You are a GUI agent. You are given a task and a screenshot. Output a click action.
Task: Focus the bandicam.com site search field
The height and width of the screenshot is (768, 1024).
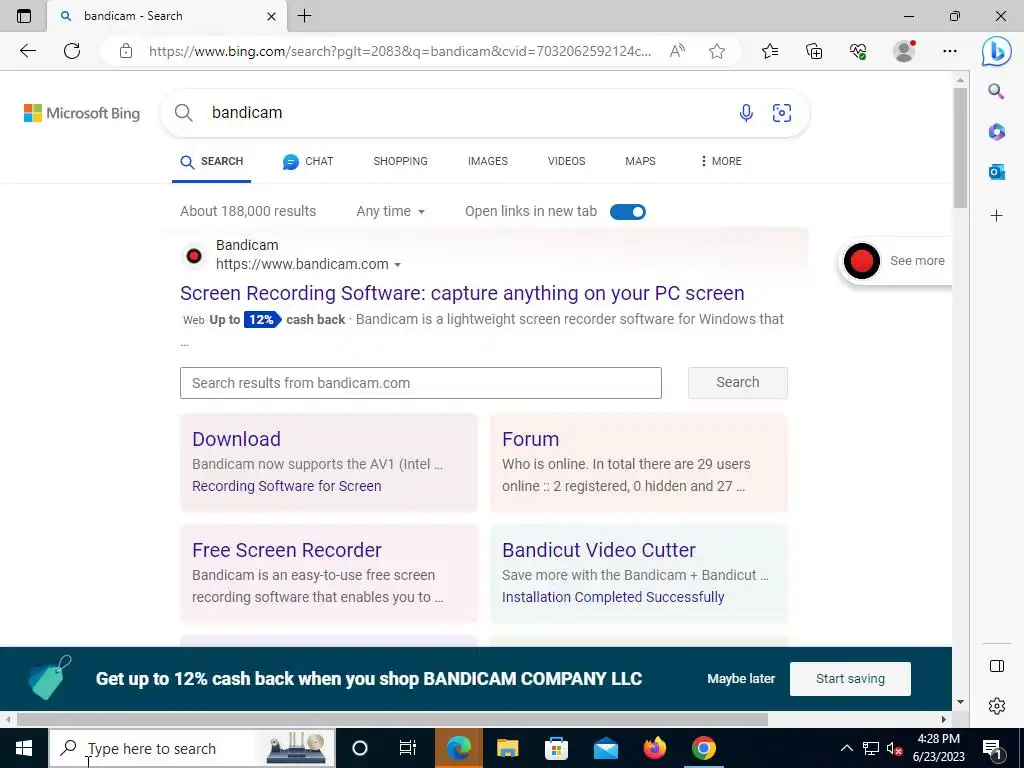pos(421,383)
